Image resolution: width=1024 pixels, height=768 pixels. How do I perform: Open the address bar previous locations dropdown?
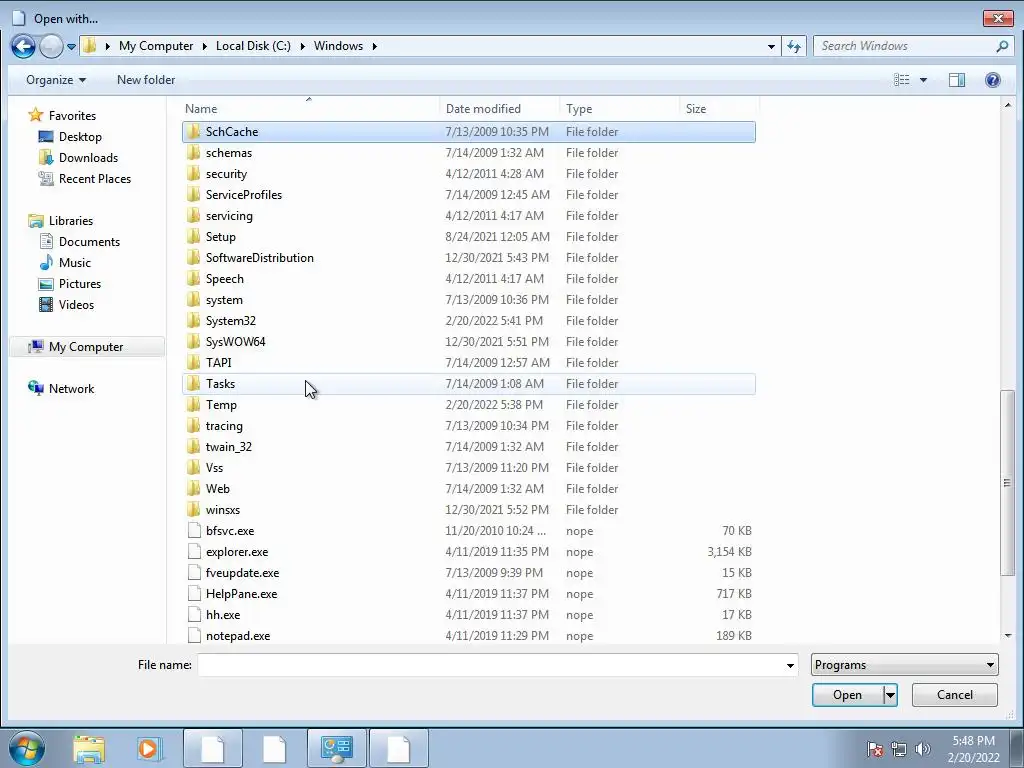771,46
